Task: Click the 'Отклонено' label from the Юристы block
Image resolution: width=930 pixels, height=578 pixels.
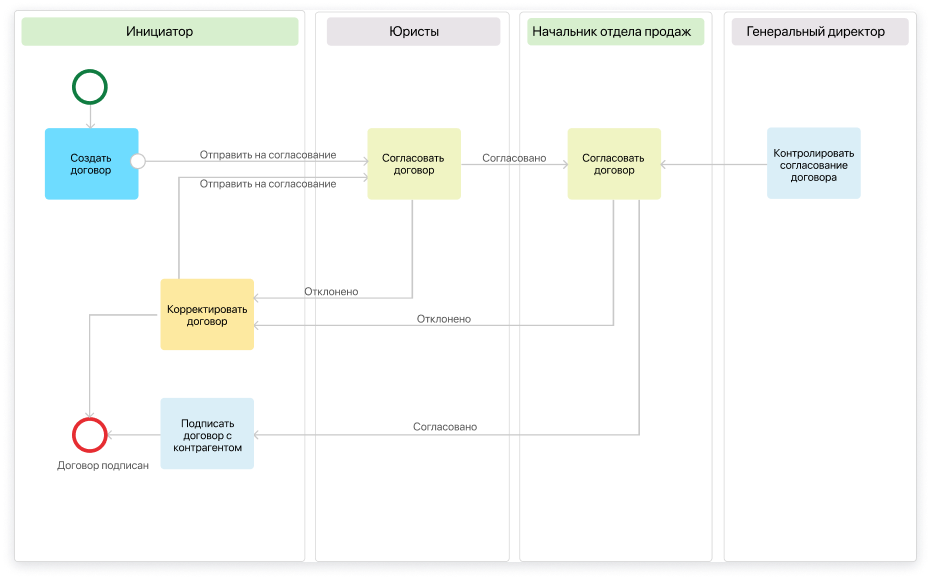Action: pos(331,292)
